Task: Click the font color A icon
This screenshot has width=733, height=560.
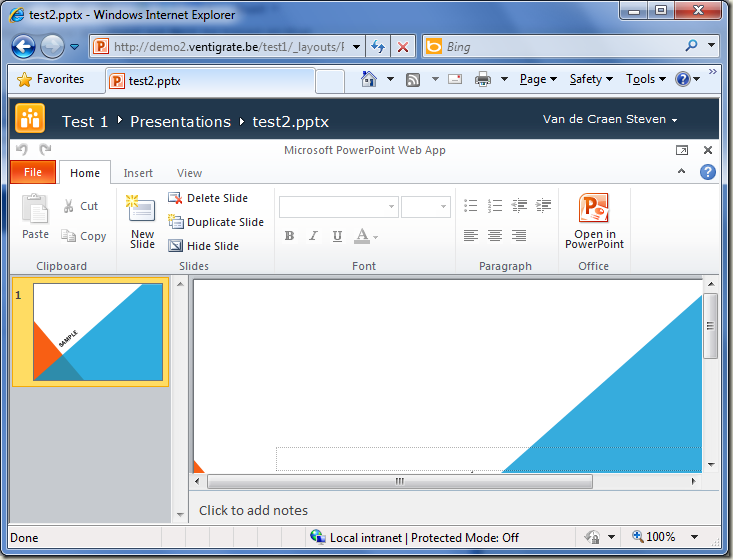Action: [362, 236]
